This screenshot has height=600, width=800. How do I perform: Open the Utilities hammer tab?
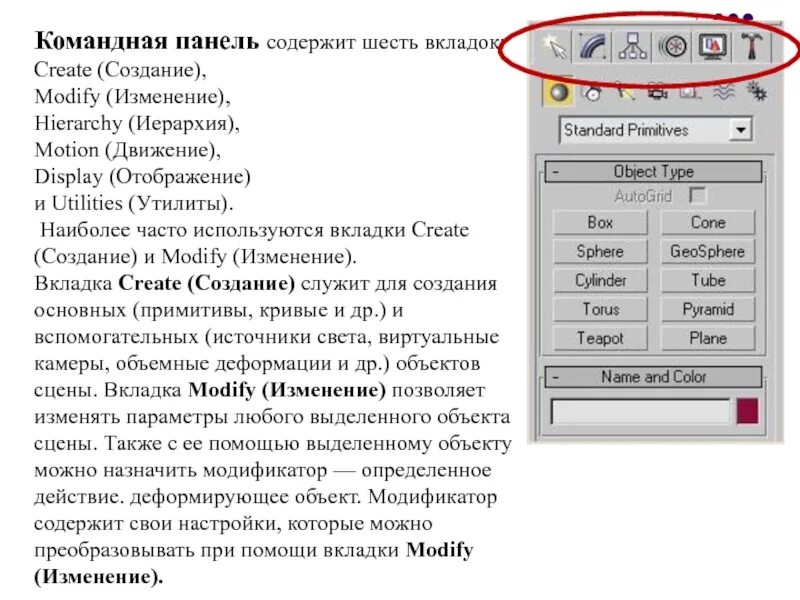pos(751,46)
